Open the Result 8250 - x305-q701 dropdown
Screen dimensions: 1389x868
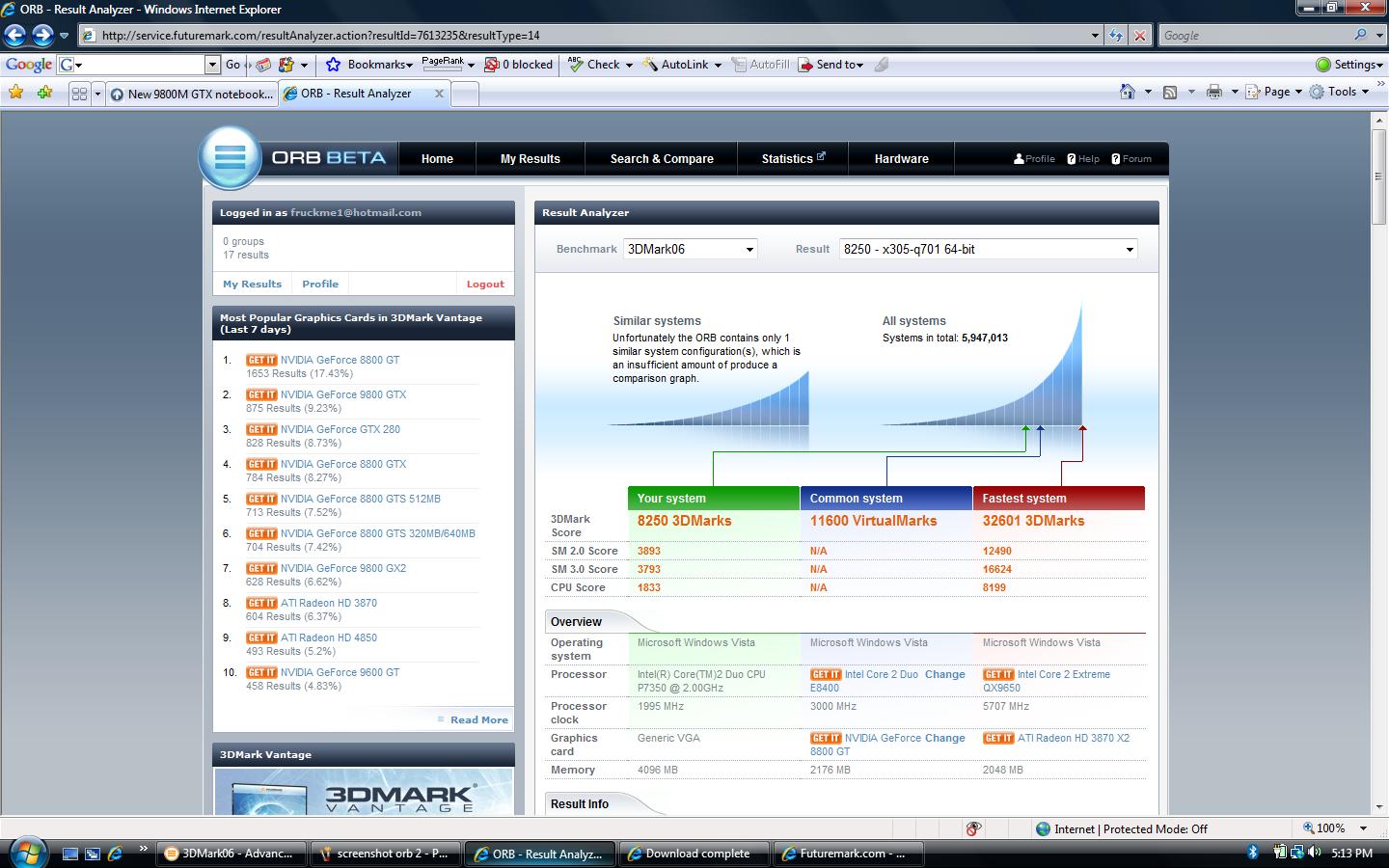point(989,249)
